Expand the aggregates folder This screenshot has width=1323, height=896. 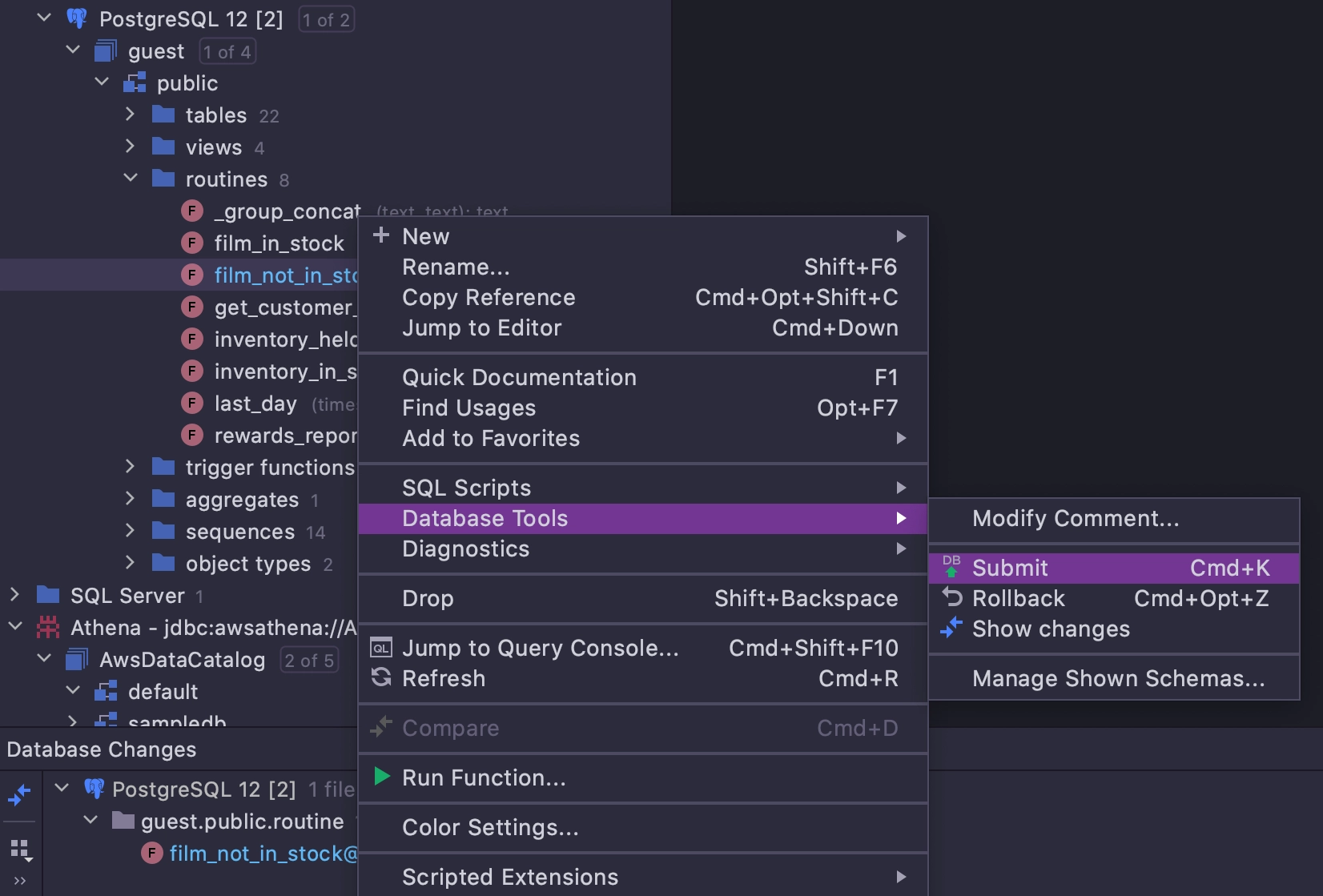pos(131,499)
